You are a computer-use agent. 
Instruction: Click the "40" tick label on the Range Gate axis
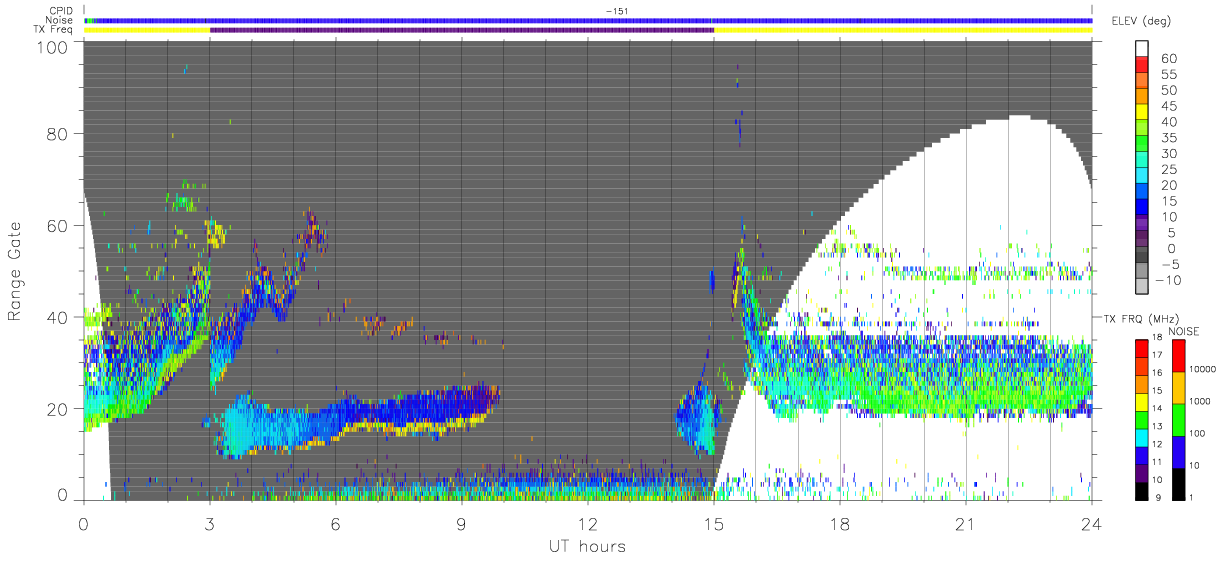pos(57,317)
